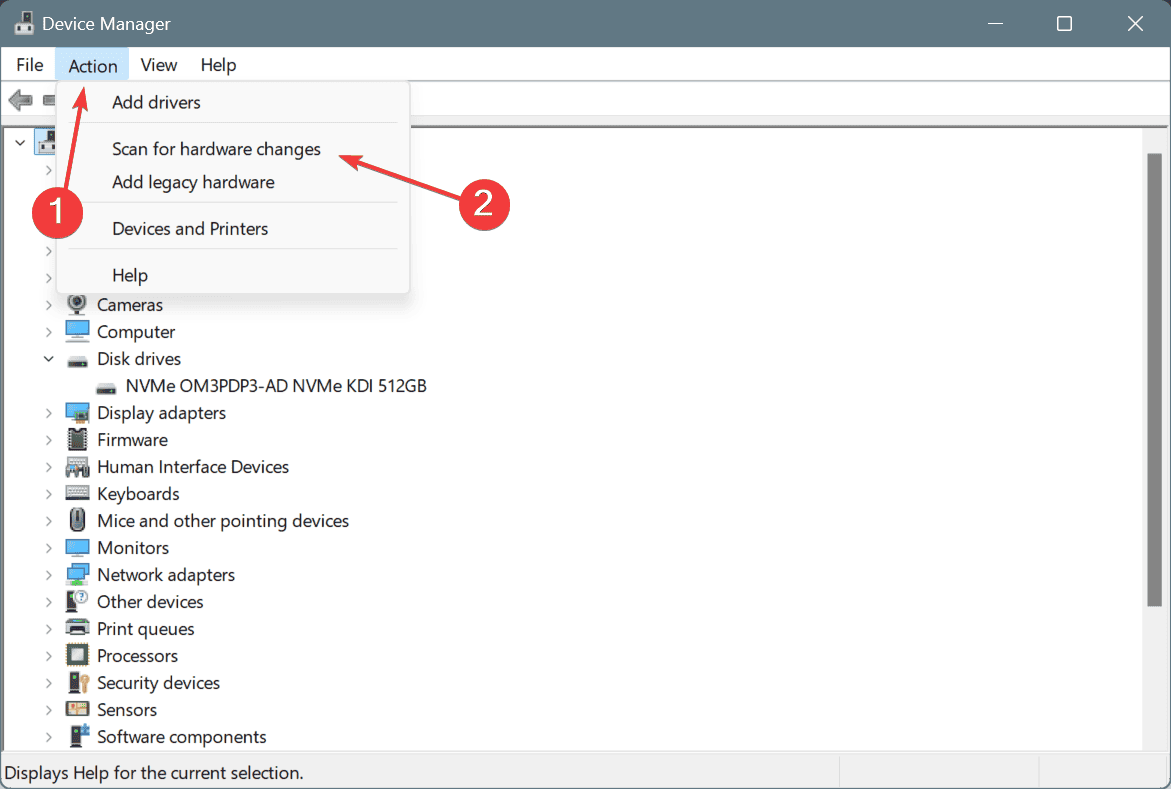Click the Network adapters icon
This screenshot has height=789, width=1171.
[x=77, y=575]
